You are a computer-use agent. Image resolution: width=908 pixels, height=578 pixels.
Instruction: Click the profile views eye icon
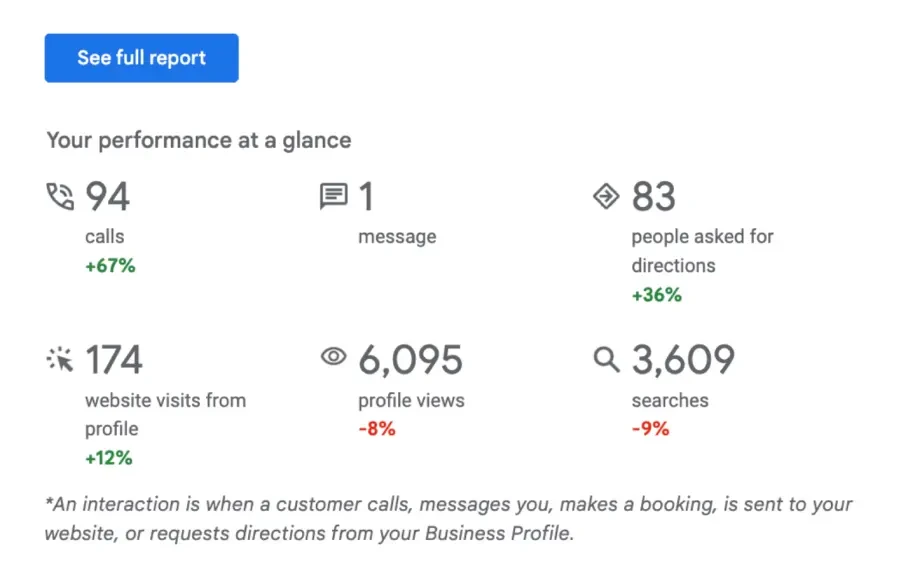[x=333, y=357]
